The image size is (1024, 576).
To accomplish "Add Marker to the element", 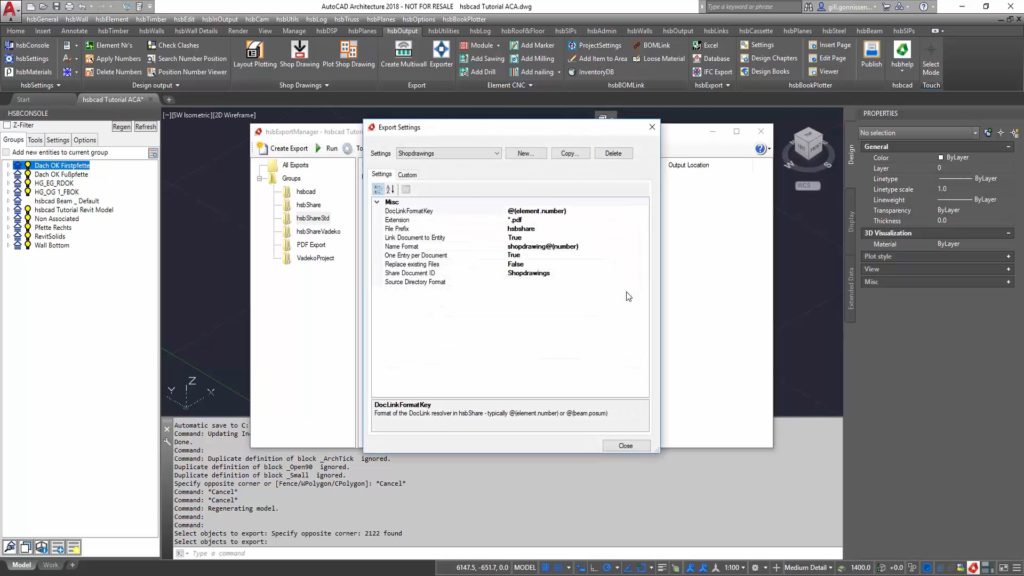I will pyautogui.click(x=532, y=45).
